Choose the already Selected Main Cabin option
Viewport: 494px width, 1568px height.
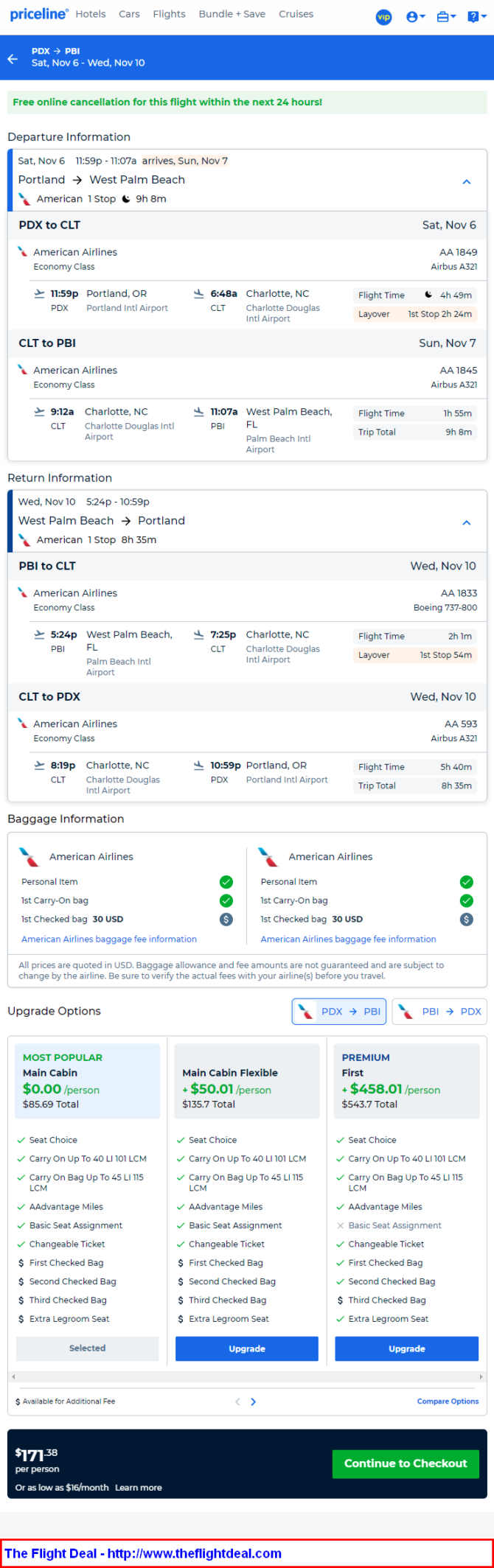87,1348
